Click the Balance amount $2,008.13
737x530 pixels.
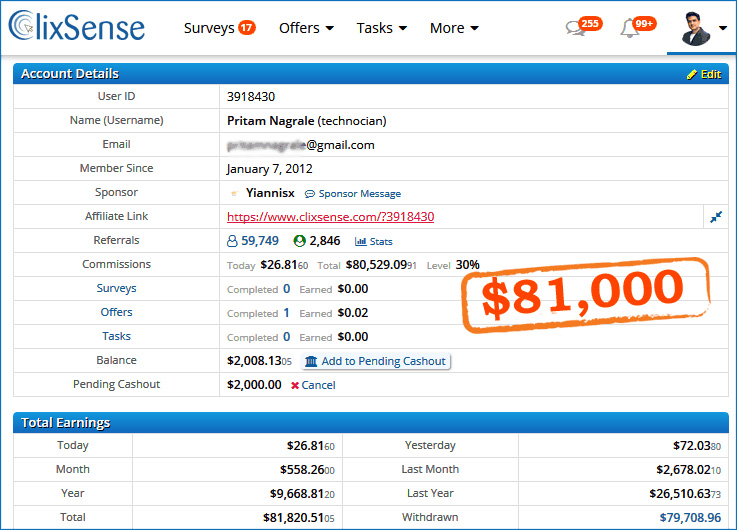[x=259, y=360]
